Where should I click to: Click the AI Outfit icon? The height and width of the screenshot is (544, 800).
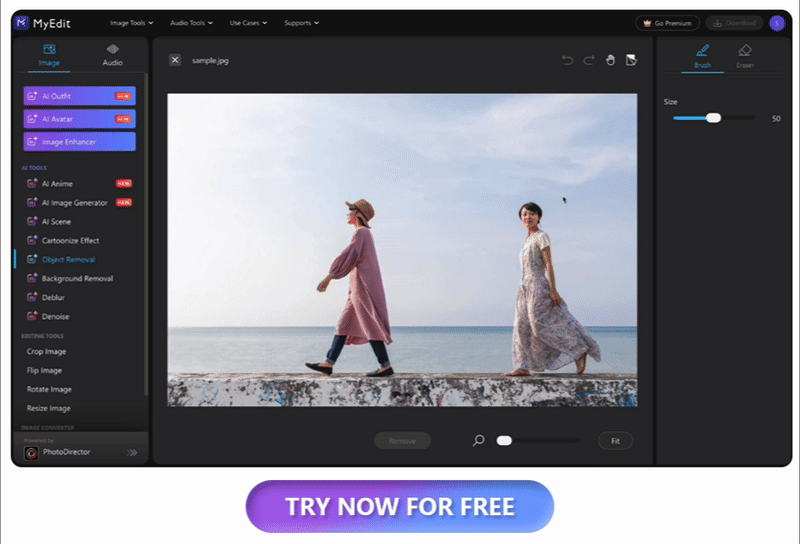coord(32,95)
